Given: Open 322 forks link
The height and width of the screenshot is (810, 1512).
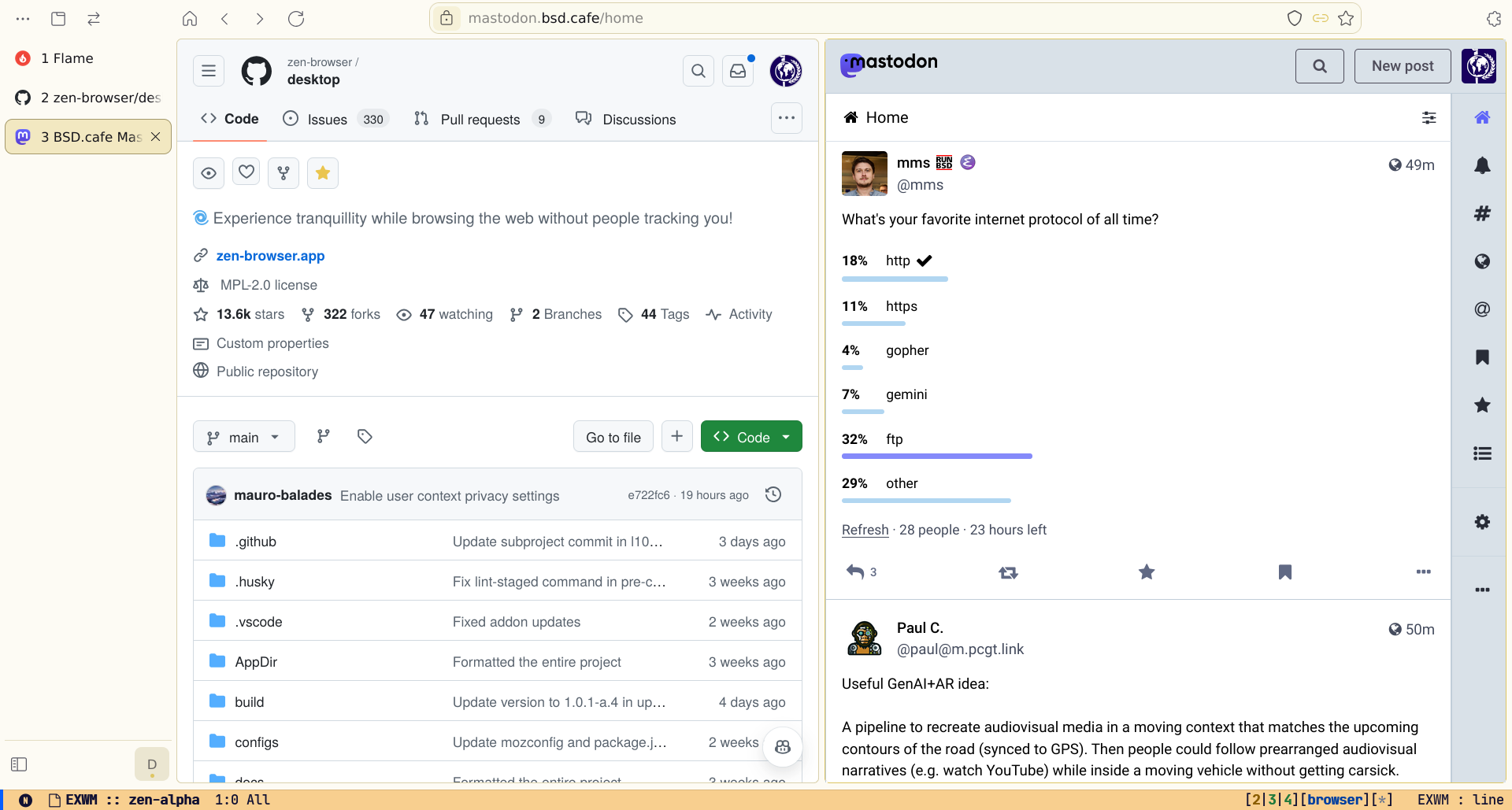Looking at the screenshot, I should [341, 314].
